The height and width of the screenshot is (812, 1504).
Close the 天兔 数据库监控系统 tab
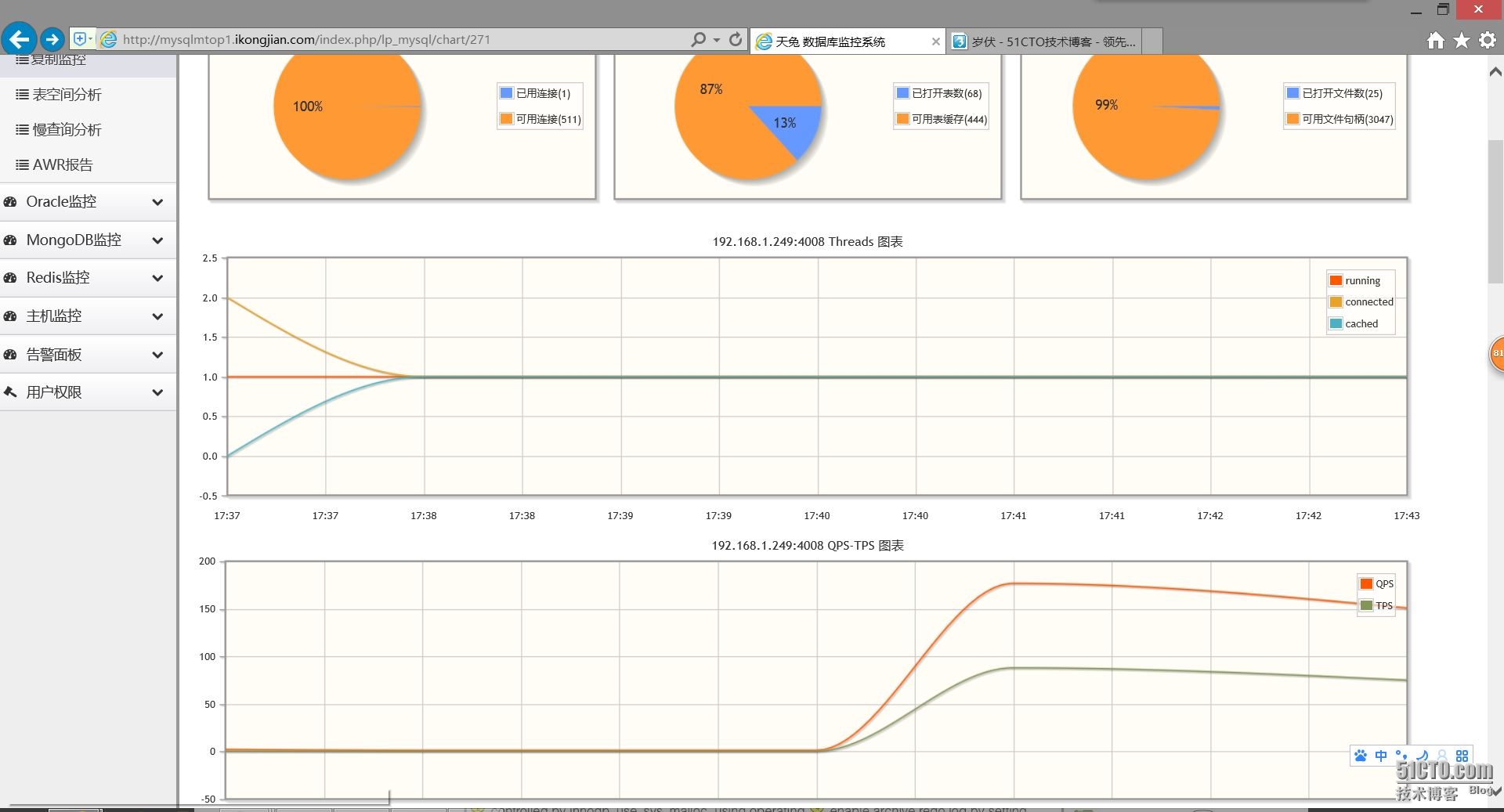pos(935,42)
